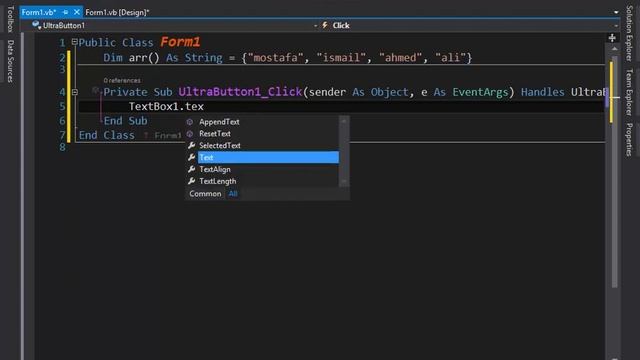Click the Handles keyword
The height and width of the screenshot is (360, 640).
click(x=542, y=92)
